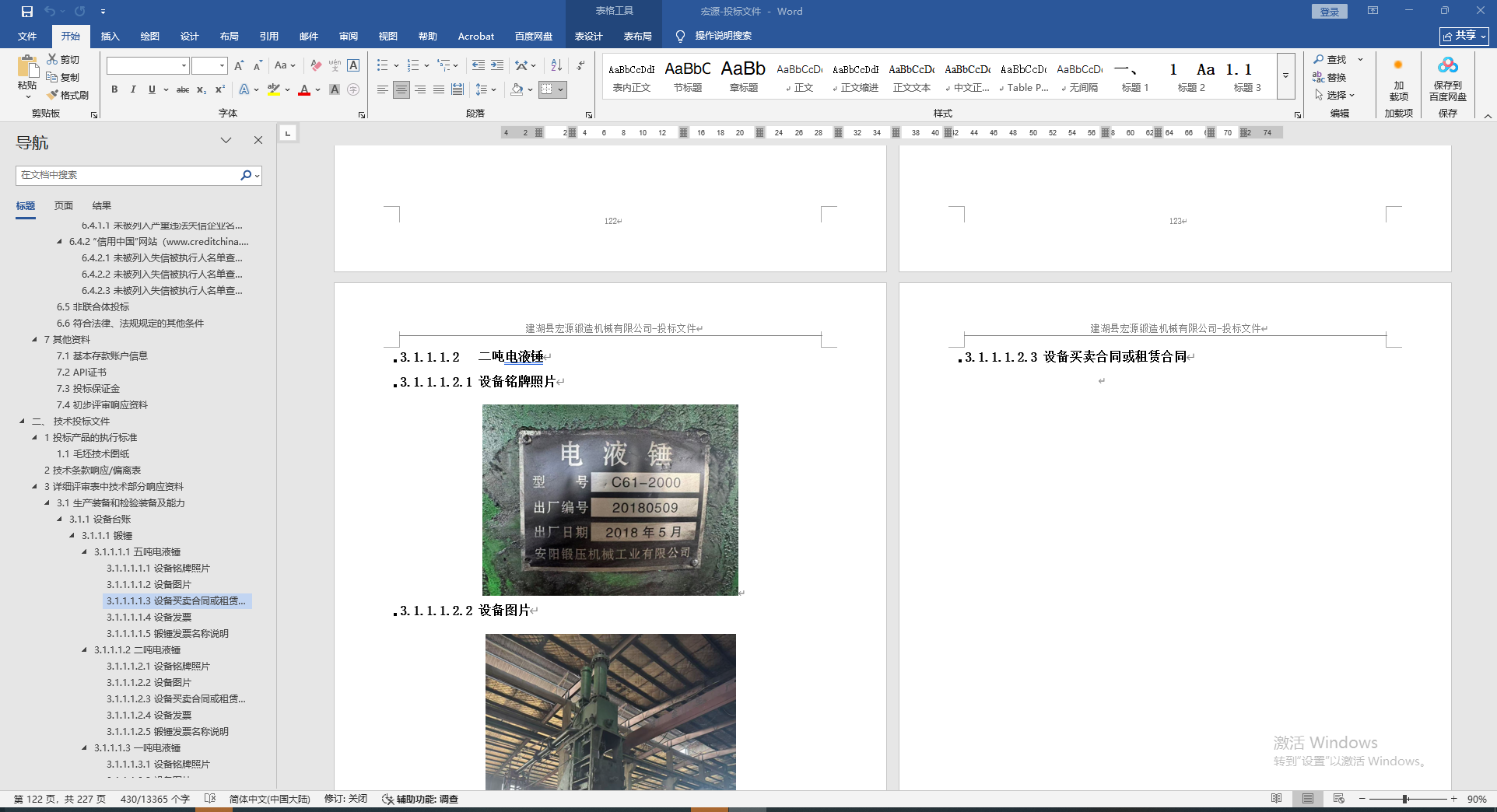Click the bullet list icon

coord(382,65)
